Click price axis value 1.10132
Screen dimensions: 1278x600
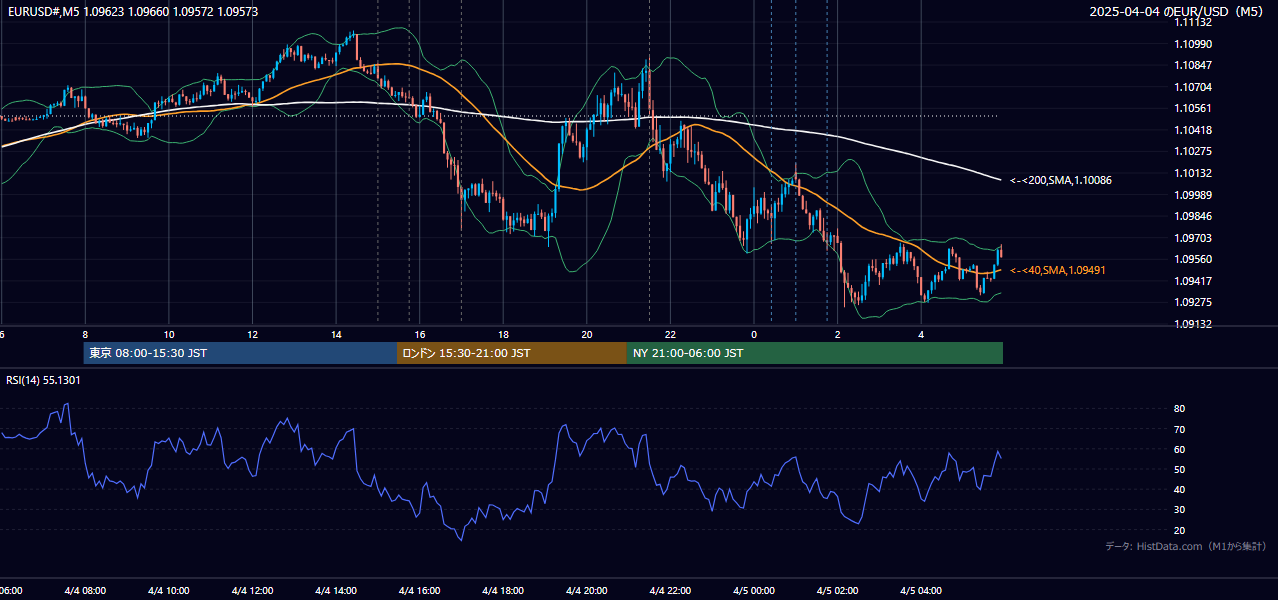pyautogui.click(x=1193, y=173)
